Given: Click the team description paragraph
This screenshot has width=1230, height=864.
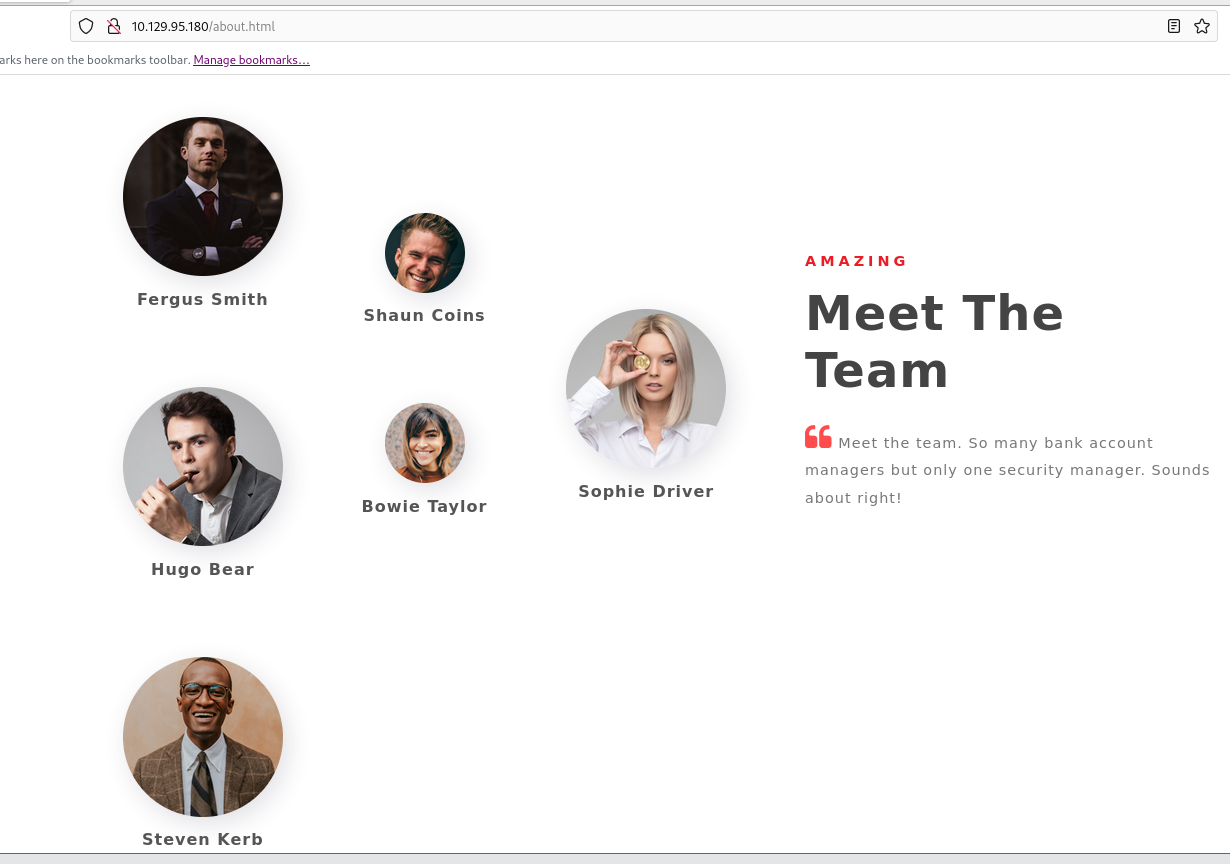Looking at the screenshot, I should tap(1007, 470).
